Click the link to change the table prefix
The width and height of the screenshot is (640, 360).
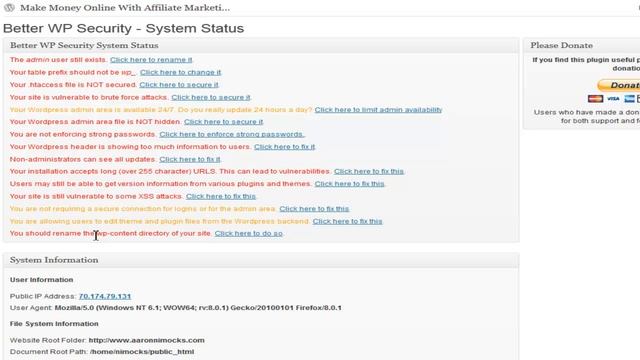coord(180,72)
